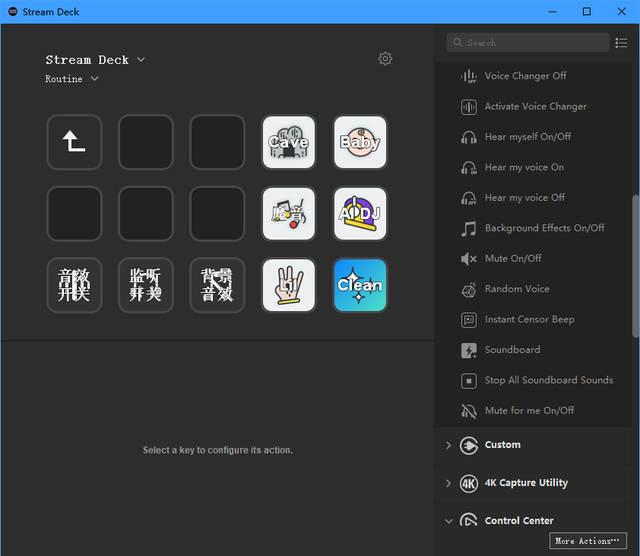Screen dimensions: 640x556
Task: Click the back-arrow folder key
Action: tap(74, 142)
